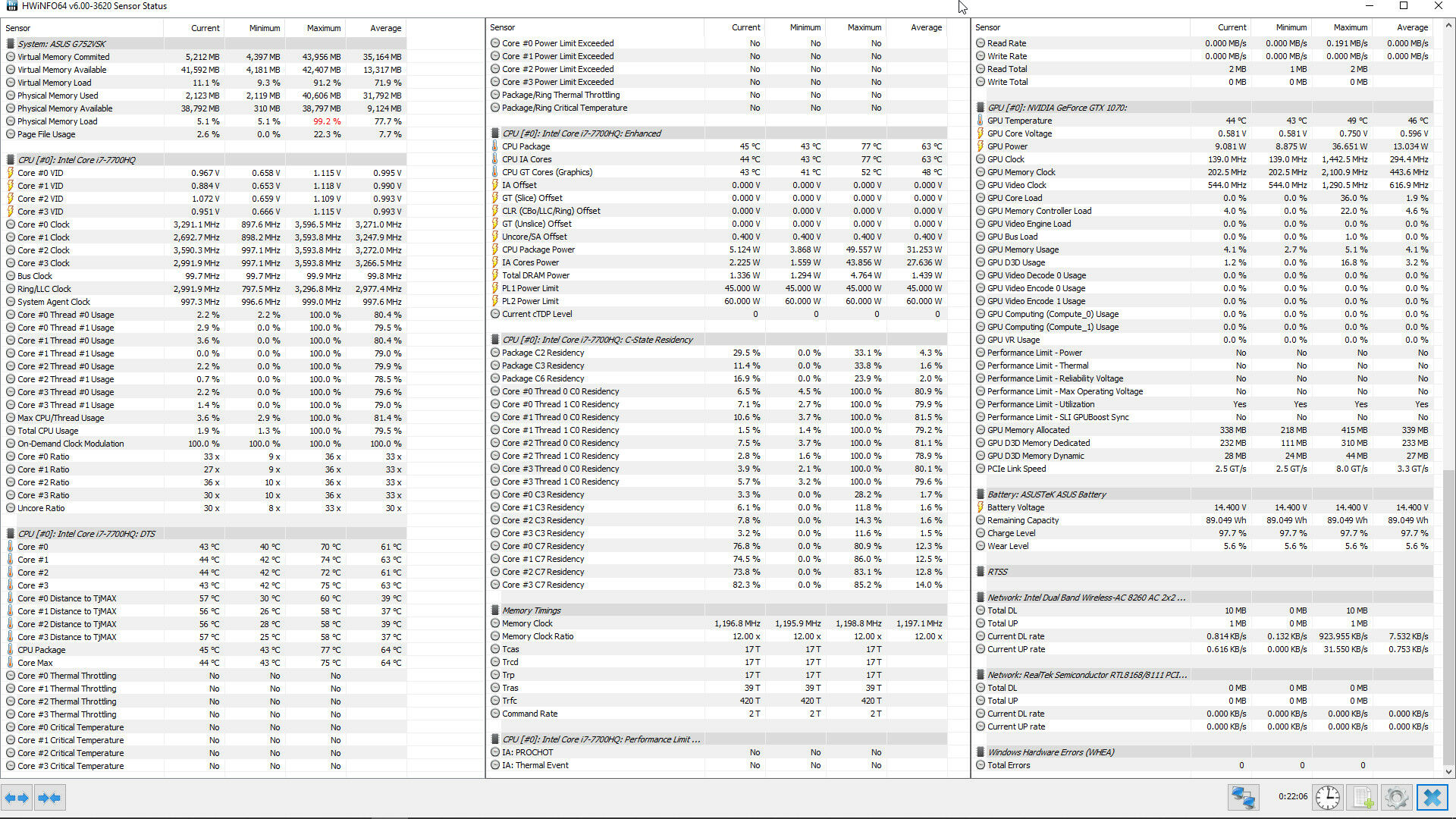Click the scroll up arrow on right scrollbar
This screenshot has width=1456, height=819.
click(x=1448, y=25)
